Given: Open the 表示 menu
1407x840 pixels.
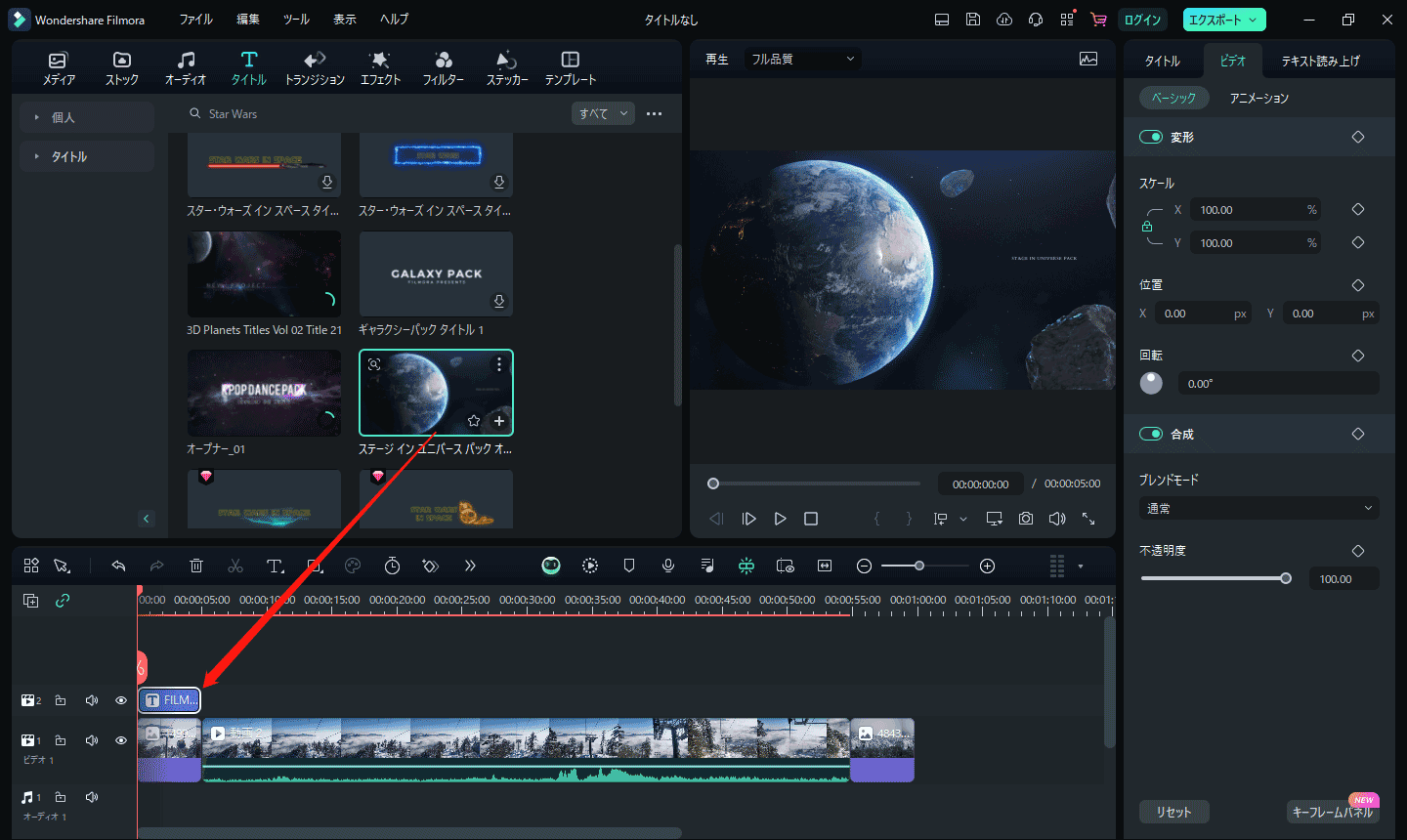Looking at the screenshot, I should click(x=345, y=20).
